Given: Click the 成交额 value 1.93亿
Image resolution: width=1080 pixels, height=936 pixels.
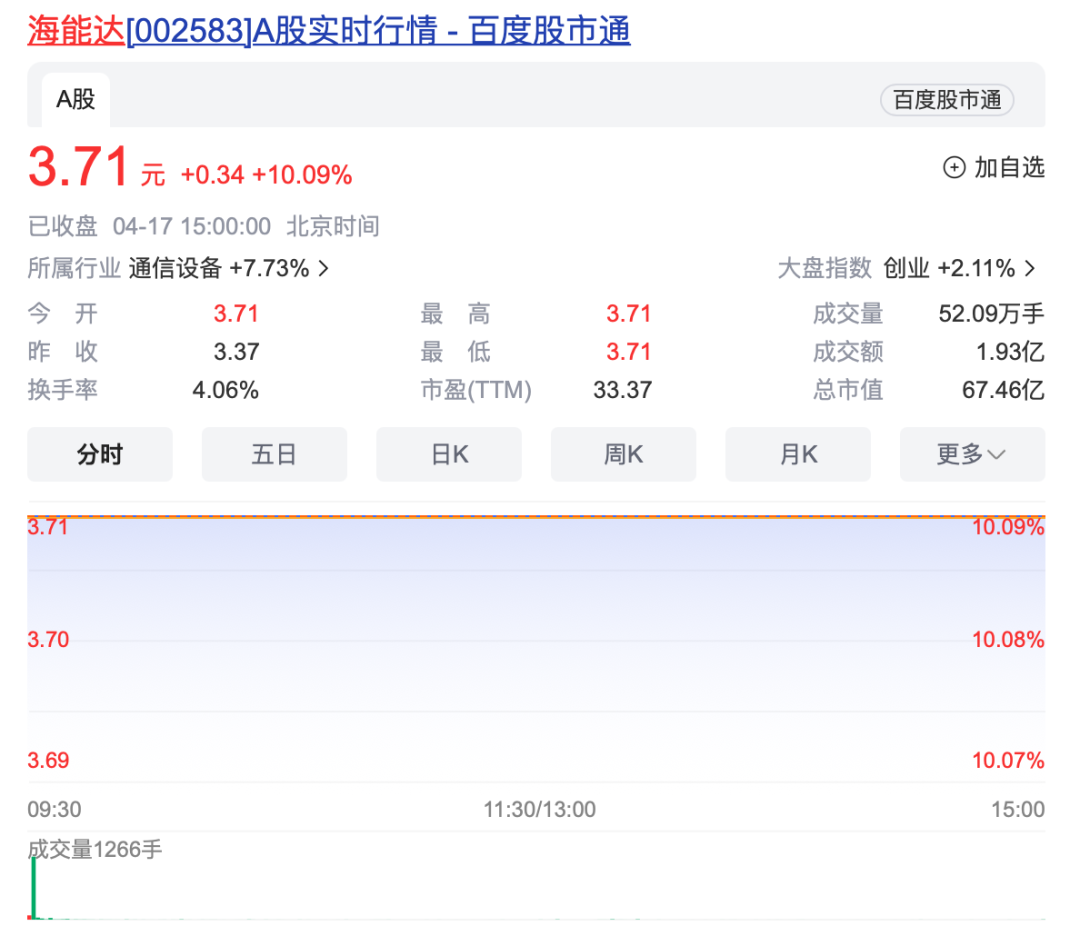Looking at the screenshot, I should point(1010,352).
